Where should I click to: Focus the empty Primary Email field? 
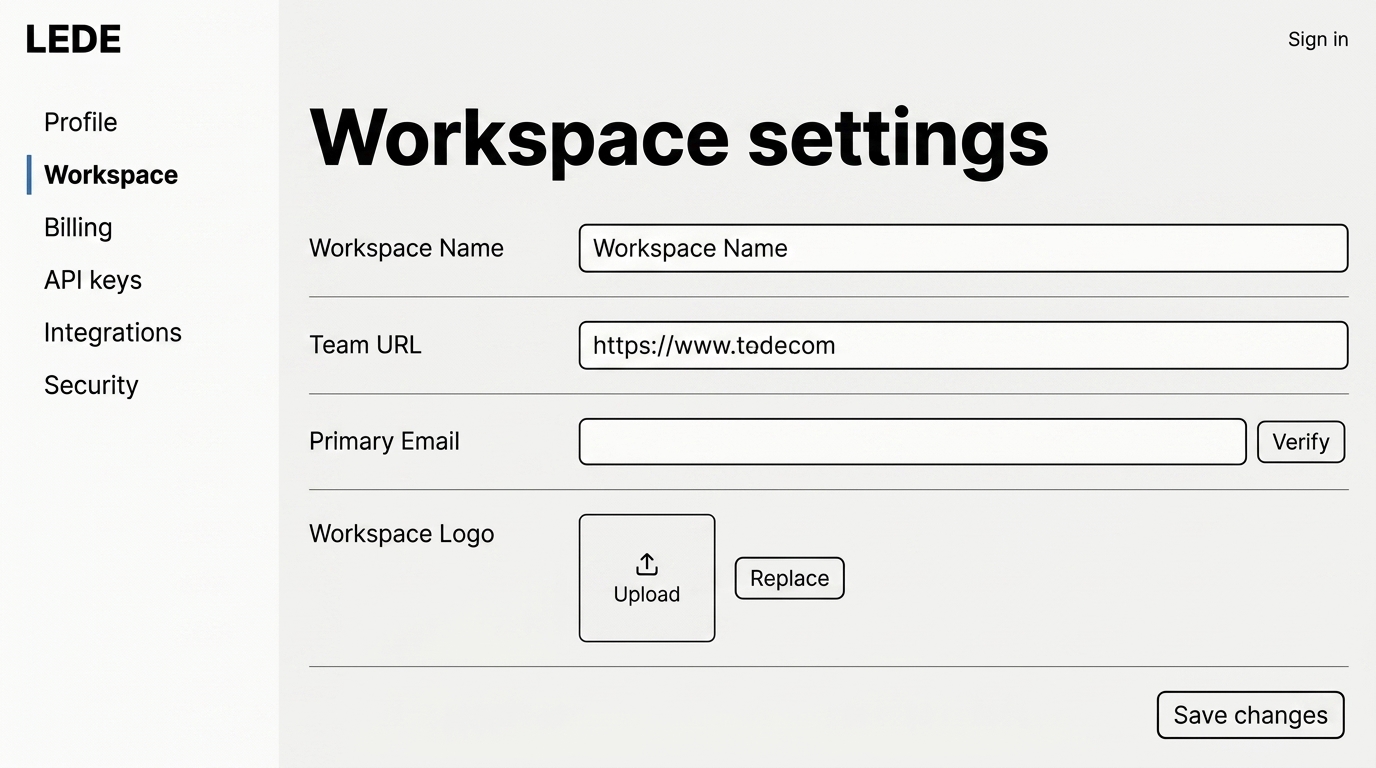point(911,442)
